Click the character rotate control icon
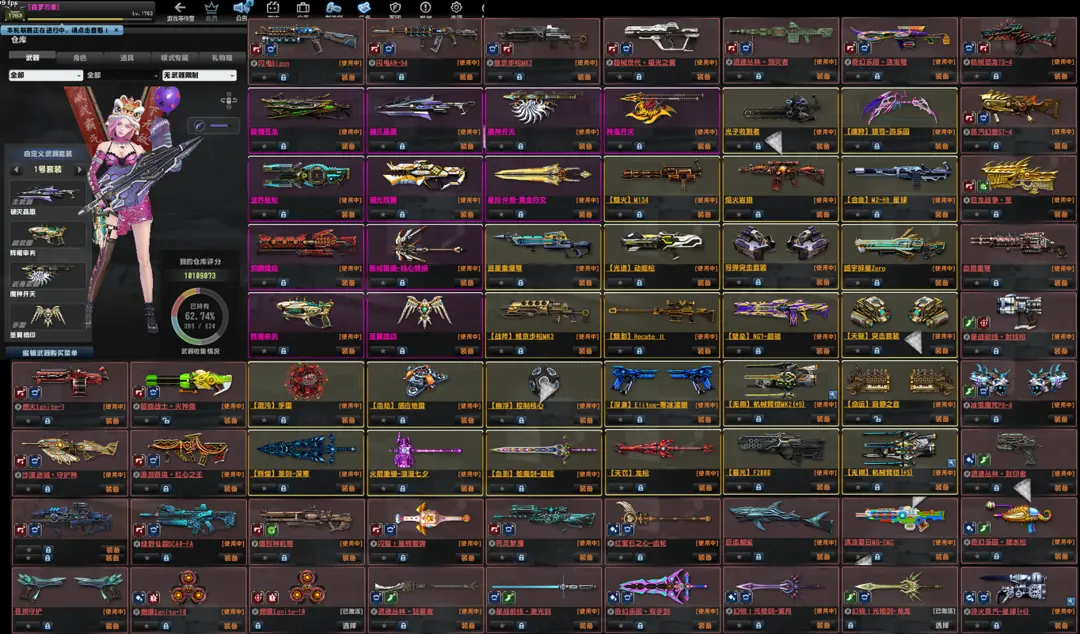This screenshot has height=634, width=1080. click(229, 101)
